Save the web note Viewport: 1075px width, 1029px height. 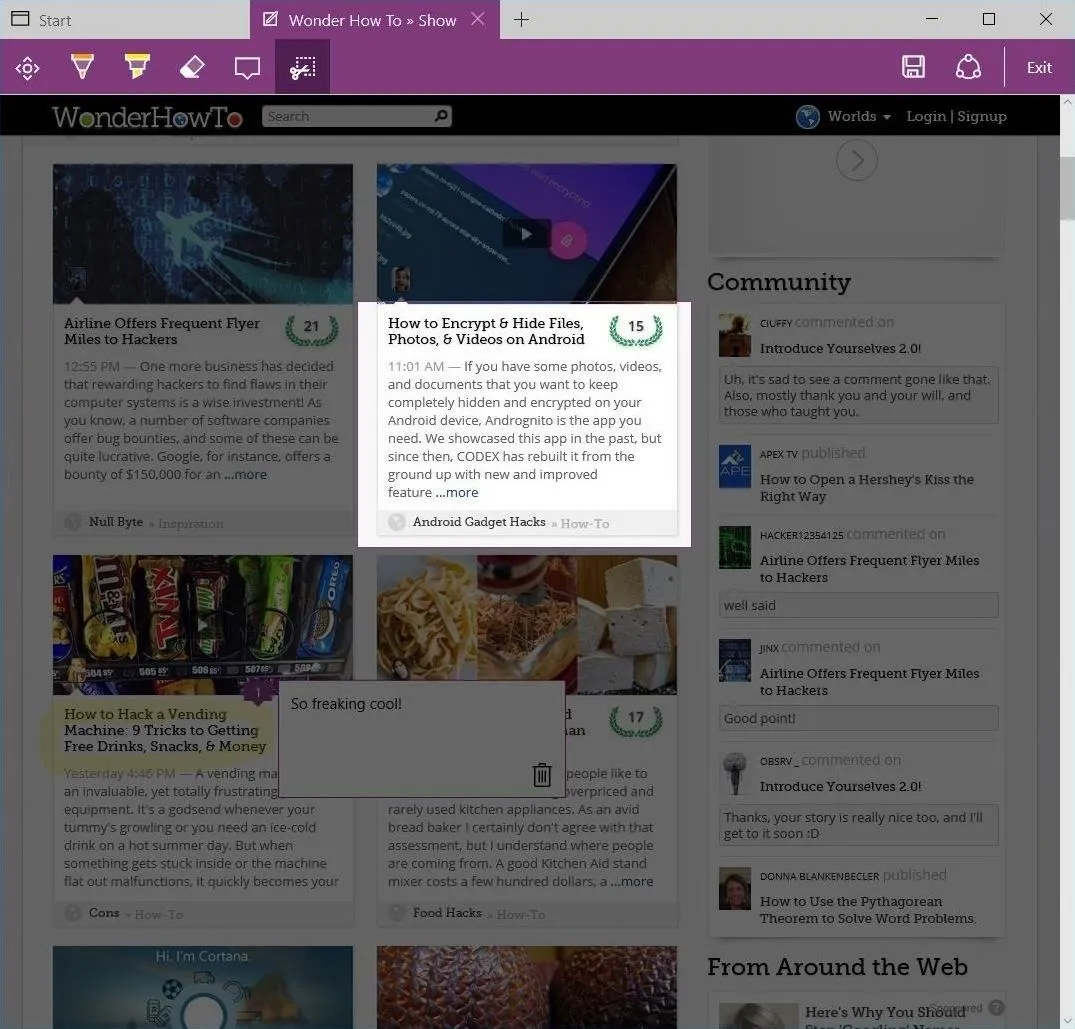[913, 67]
